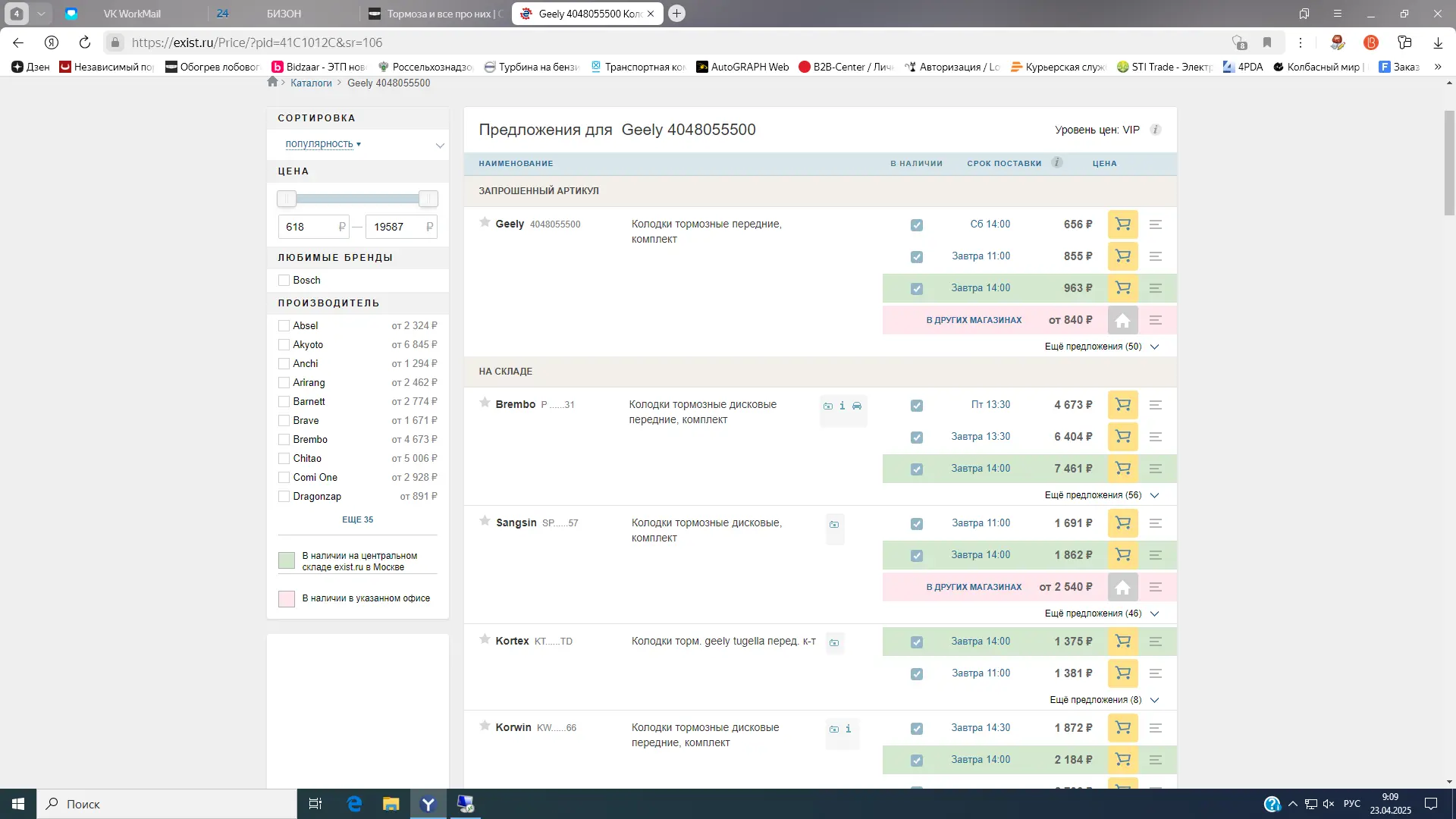
Task: Toggle in-stock checkbox for 656 ₽ offer
Action: (917, 225)
